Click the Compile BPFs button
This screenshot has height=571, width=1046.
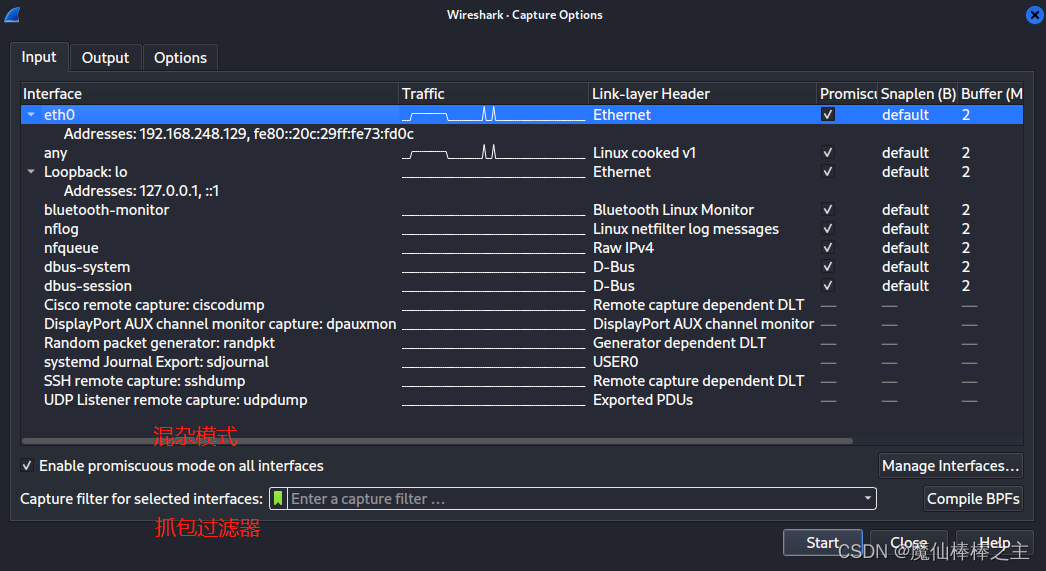[973, 498]
